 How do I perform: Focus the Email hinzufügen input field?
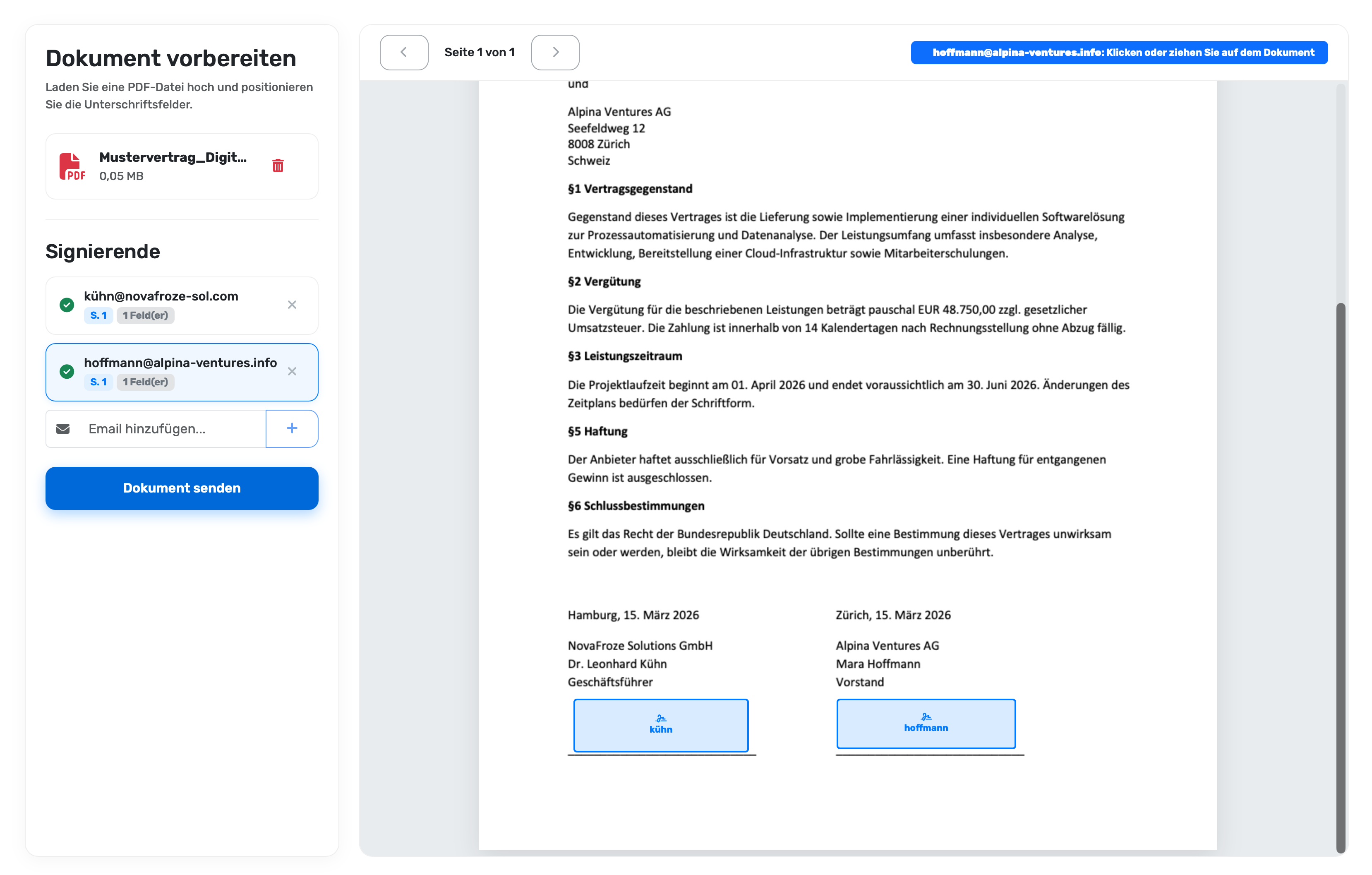(171, 429)
